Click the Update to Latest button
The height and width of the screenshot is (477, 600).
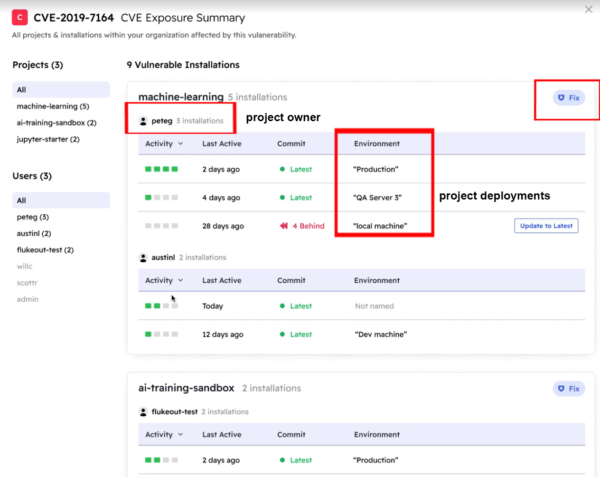pyautogui.click(x=546, y=226)
